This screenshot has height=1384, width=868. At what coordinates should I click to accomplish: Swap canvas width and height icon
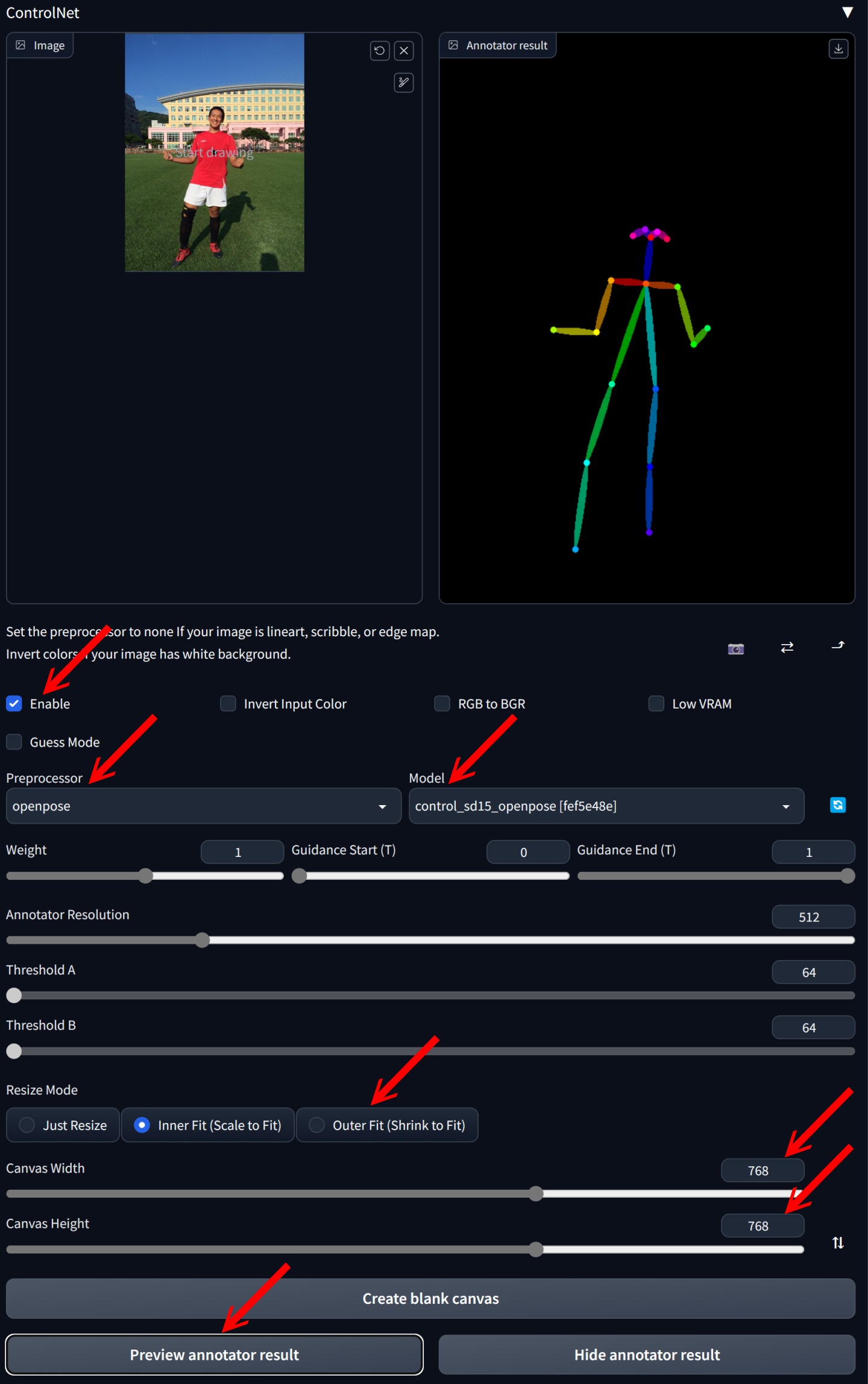[x=837, y=1242]
